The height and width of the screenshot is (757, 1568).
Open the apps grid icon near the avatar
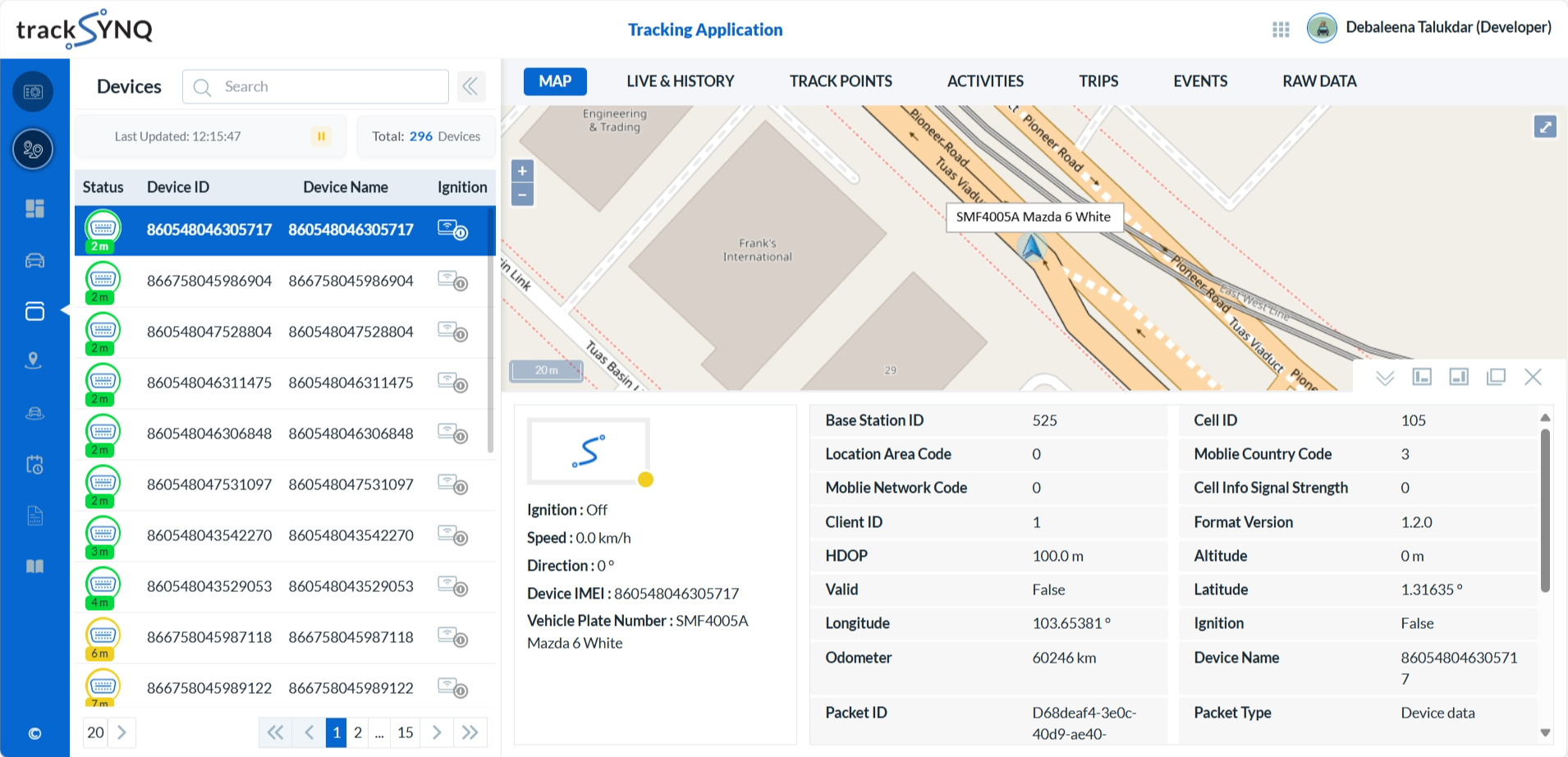point(1279,29)
